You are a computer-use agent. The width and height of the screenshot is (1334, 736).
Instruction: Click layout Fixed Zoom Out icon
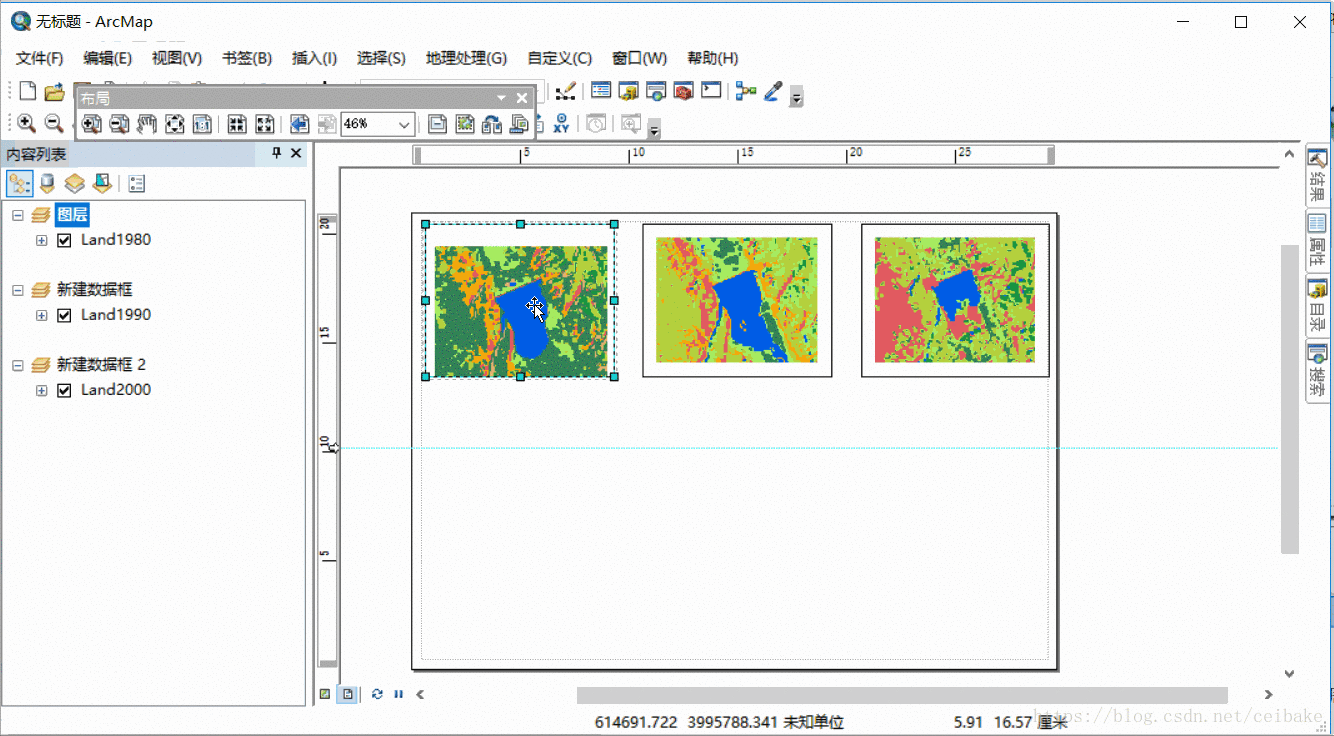(265, 124)
